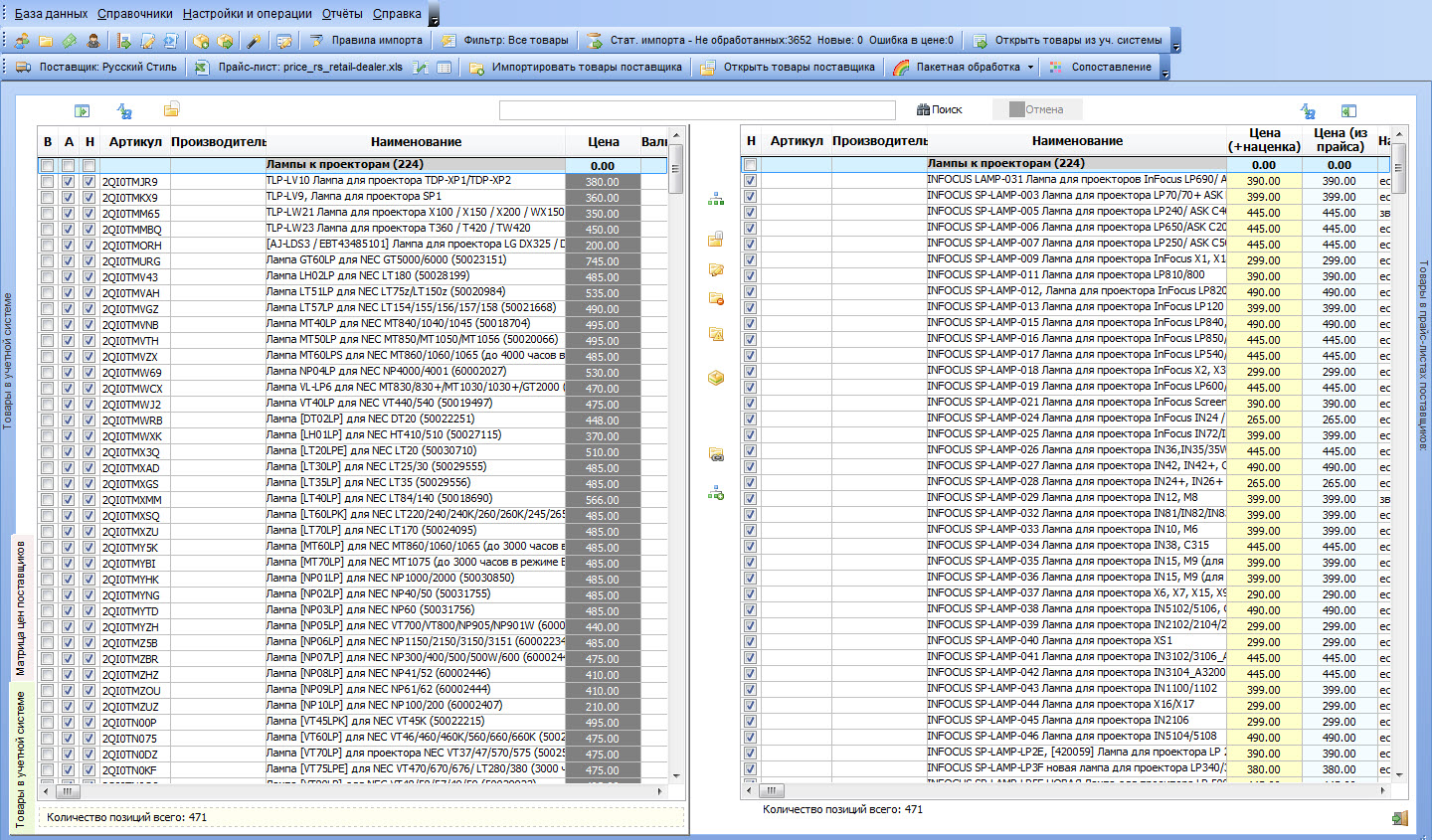The width and height of the screenshot is (1432, 840).
Task: Click the yellow package box icon between tables
Action: pos(715,378)
